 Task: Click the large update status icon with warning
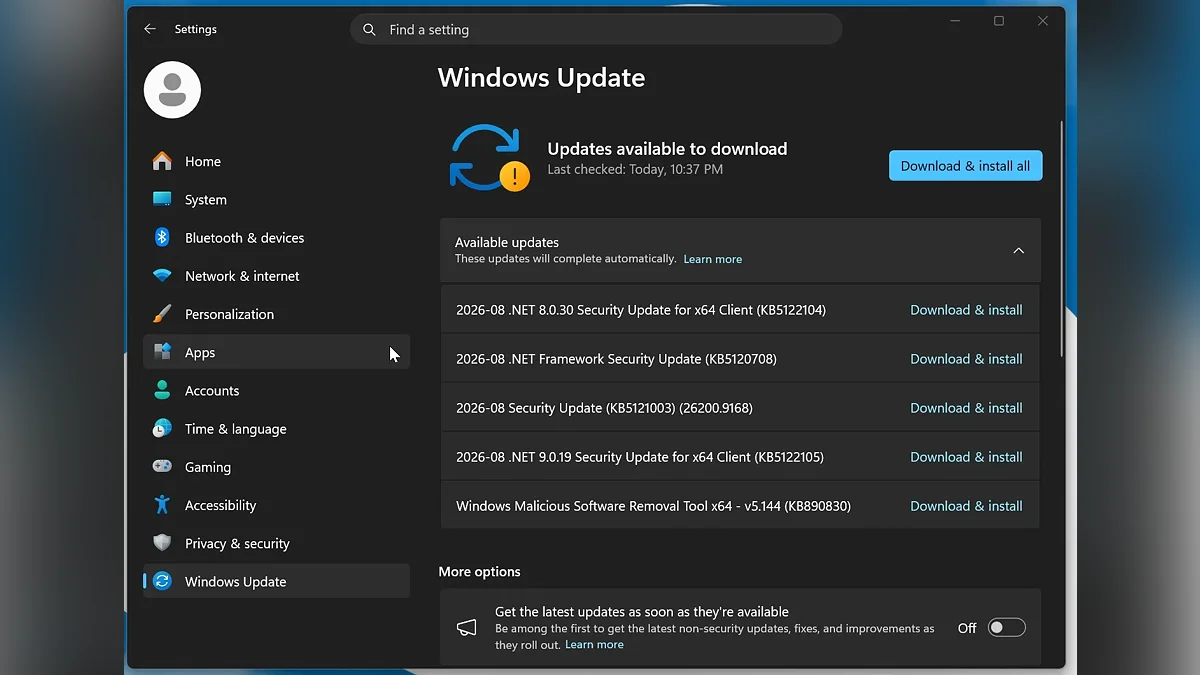click(489, 158)
